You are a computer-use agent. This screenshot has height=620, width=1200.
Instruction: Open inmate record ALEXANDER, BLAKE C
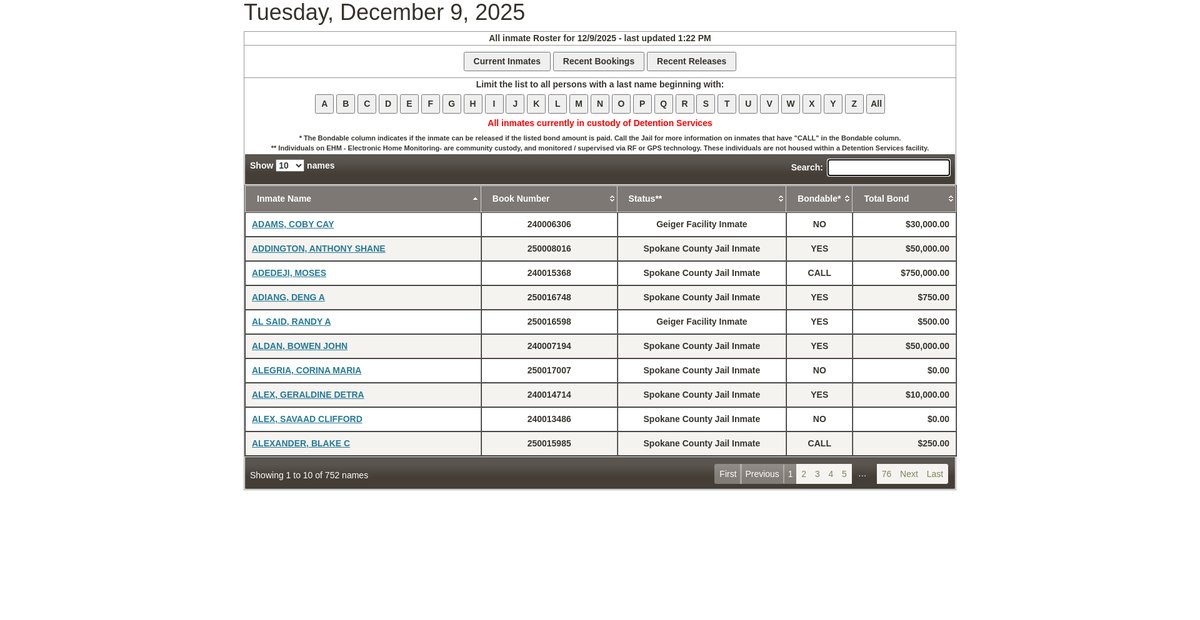[x=300, y=444]
